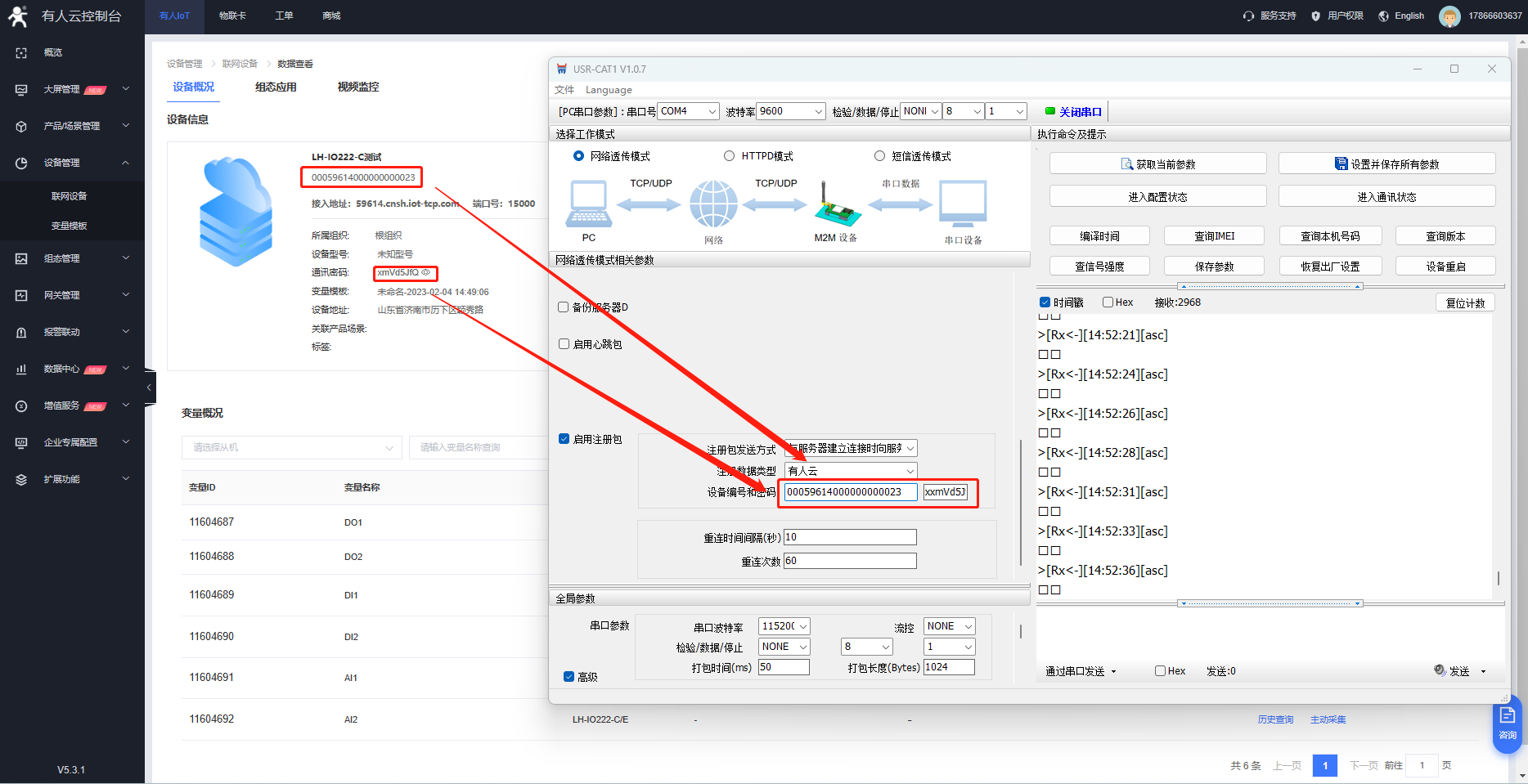Switch to the video monitoring tab
The width and height of the screenshot is (1528, 784).
357,87
